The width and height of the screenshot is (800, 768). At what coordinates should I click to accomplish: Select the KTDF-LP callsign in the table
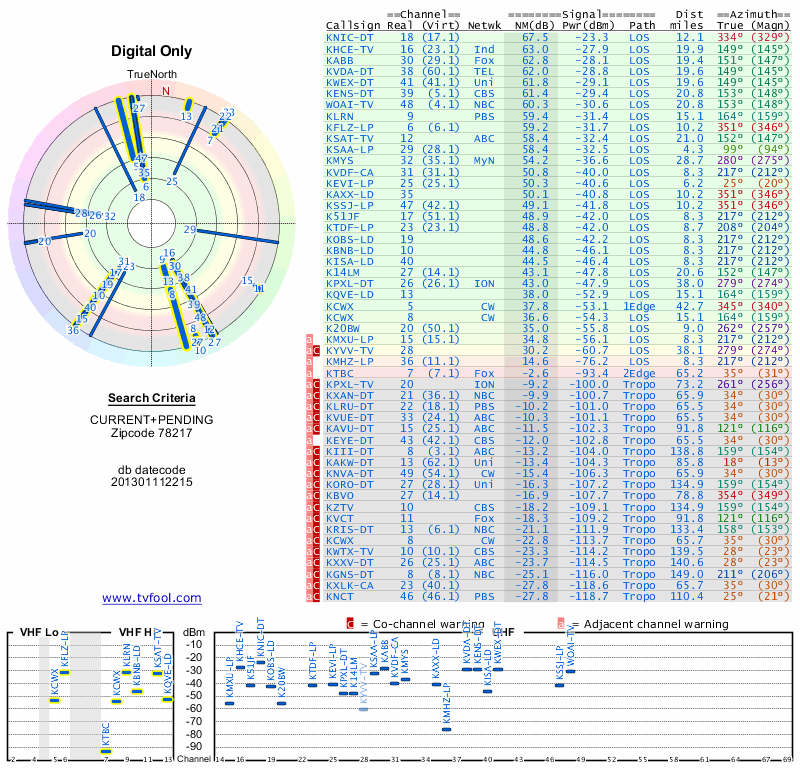click(349, 228)
